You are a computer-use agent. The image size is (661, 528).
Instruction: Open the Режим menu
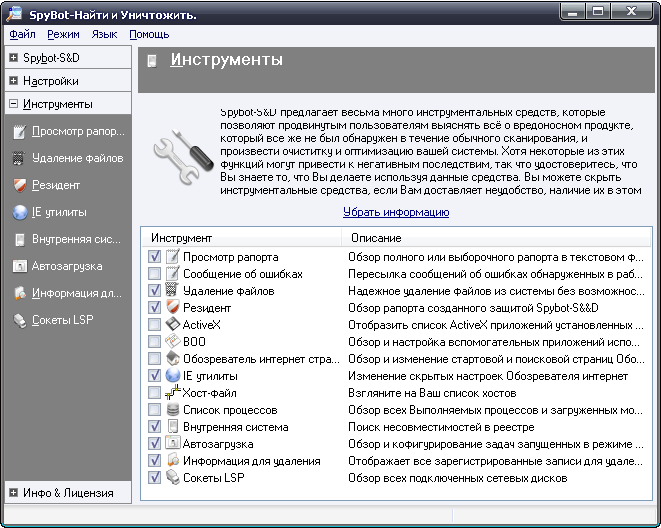pyautogui.click(x=63, y=34)
